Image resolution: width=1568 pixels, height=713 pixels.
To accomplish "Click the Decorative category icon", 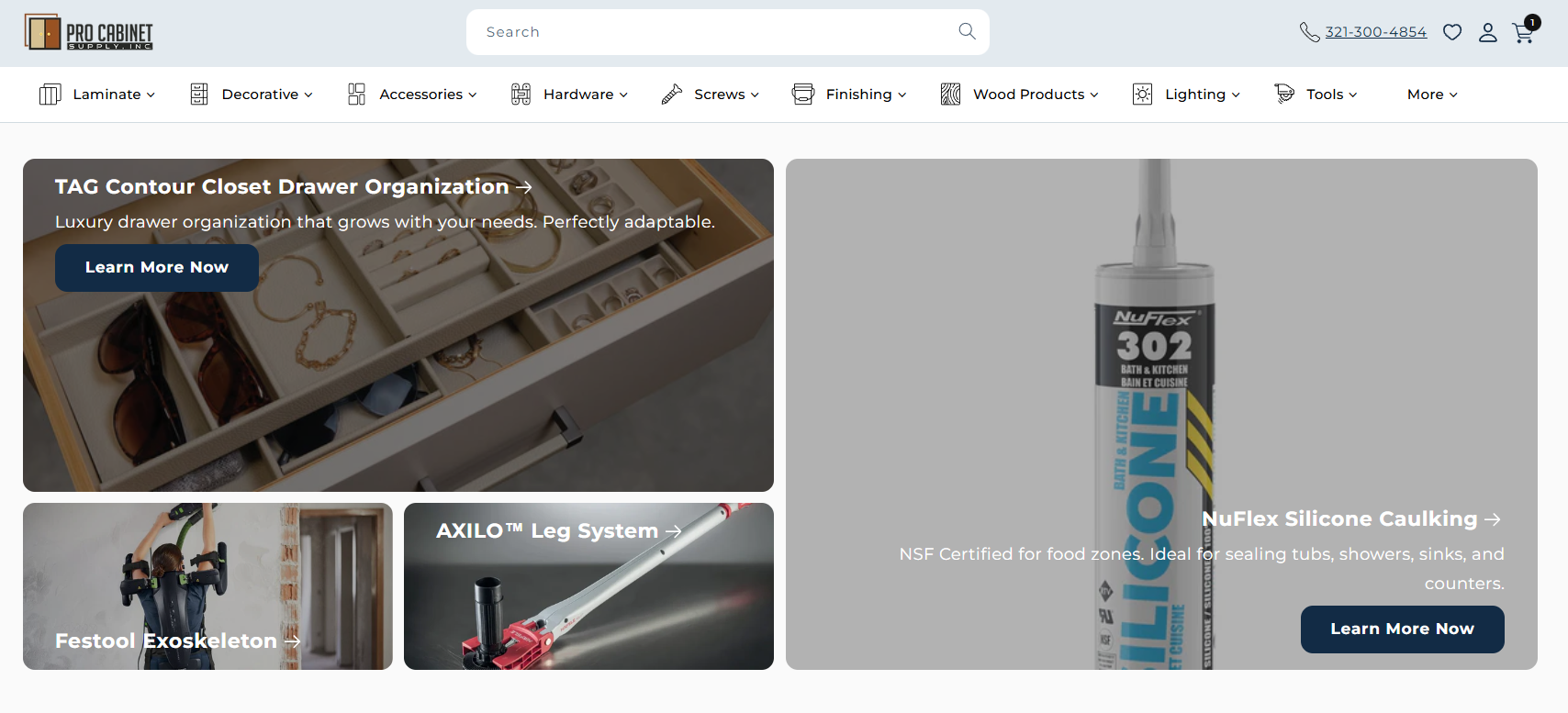I will pos(199,94).
